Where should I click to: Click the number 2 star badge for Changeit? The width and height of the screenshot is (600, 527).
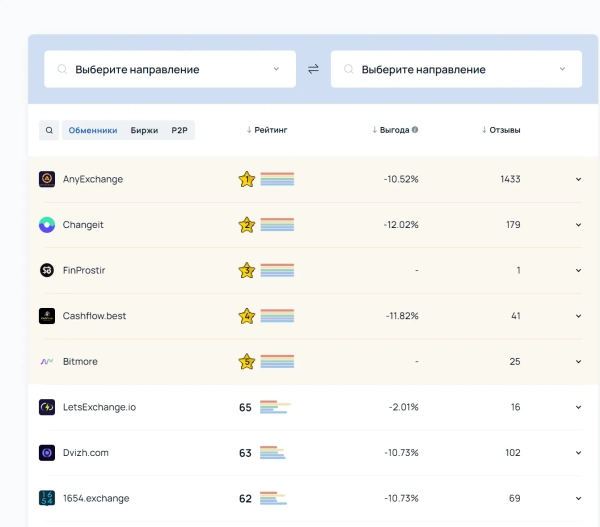click(x=247, y=225)
